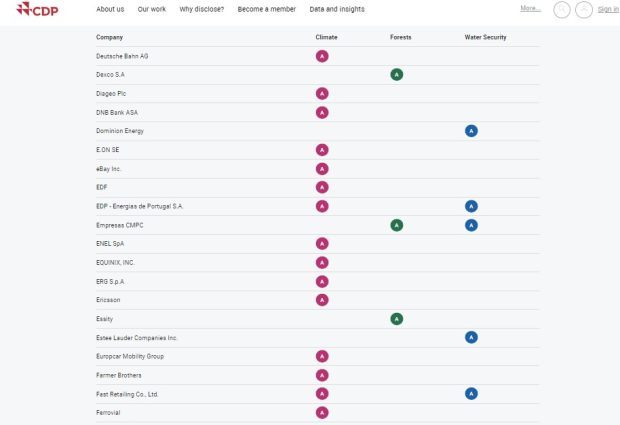The width and height of the screenshot is (620, 425).
Task: Select EDF company name
Action: pos(102,187)
